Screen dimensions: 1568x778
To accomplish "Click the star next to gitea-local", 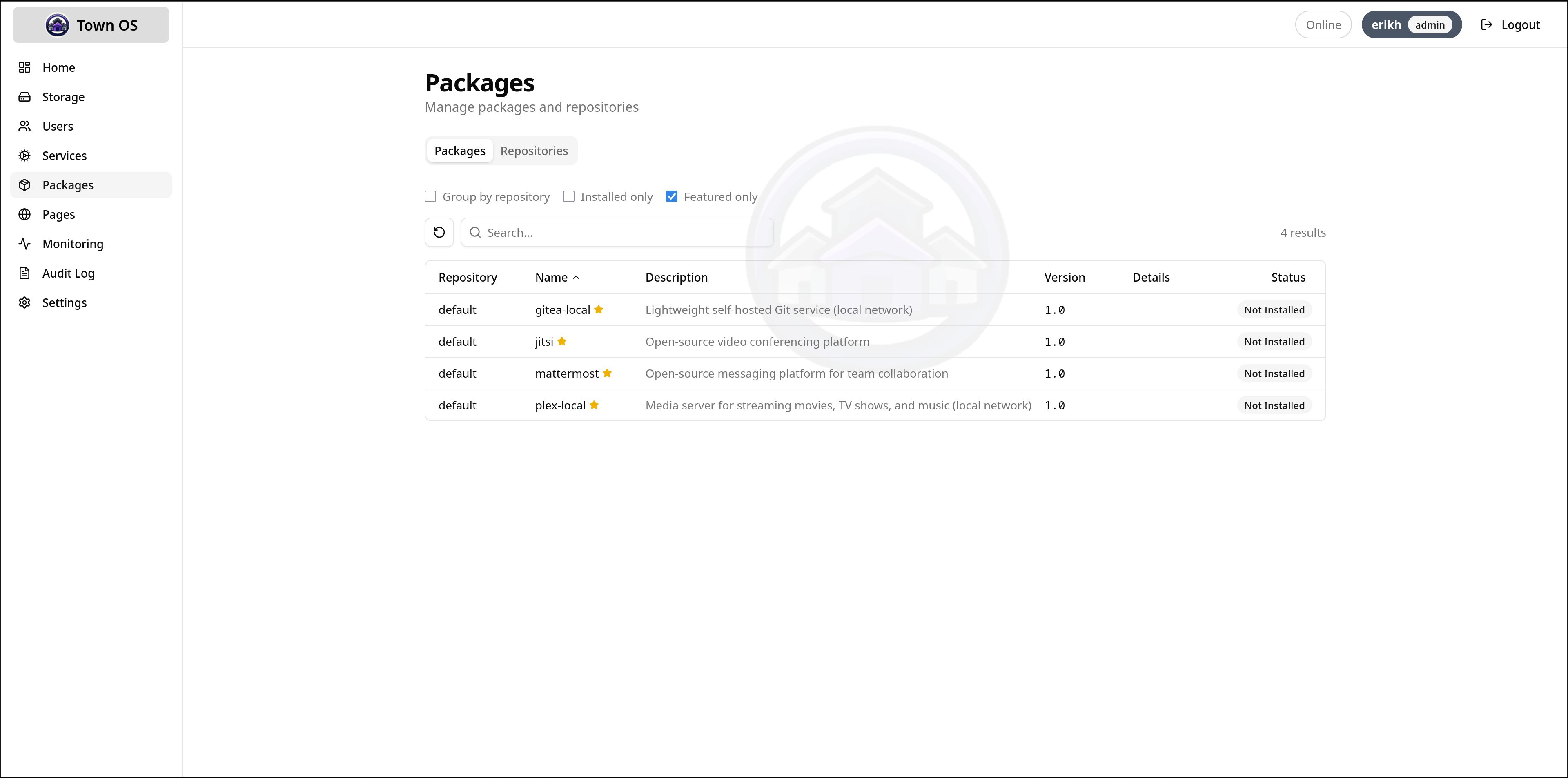I will click(599, 310).
